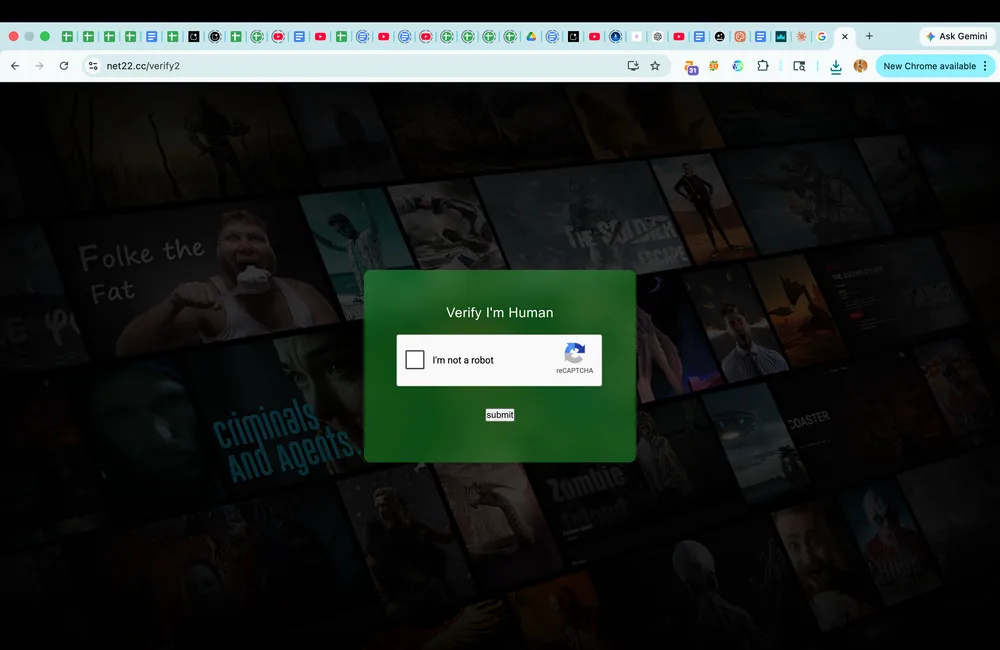The width and height of the screenshot is (1000, 650).
Task: Switch to the Claude starburst tab
Action: click(x=801, y=36)
